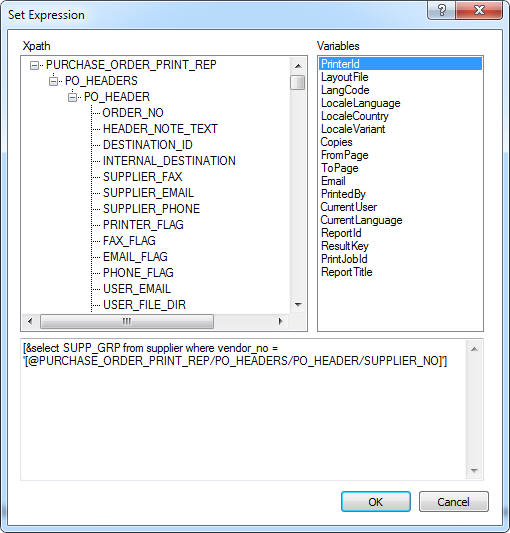Select SUPPLIER_FAX node
The height and width of the screenshot is (533, 510).
point(142,177)
